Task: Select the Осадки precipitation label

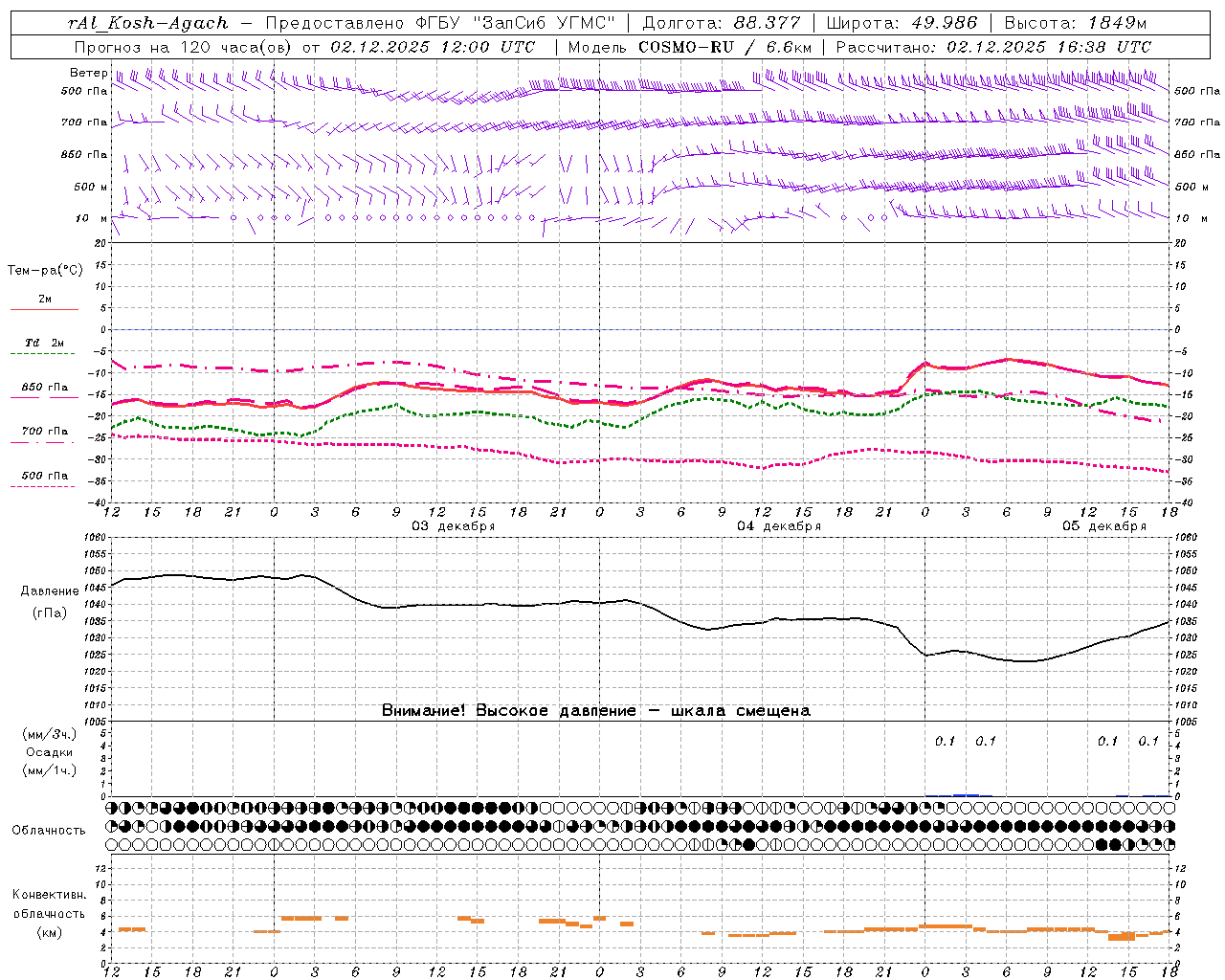Action: coord(50,752)
